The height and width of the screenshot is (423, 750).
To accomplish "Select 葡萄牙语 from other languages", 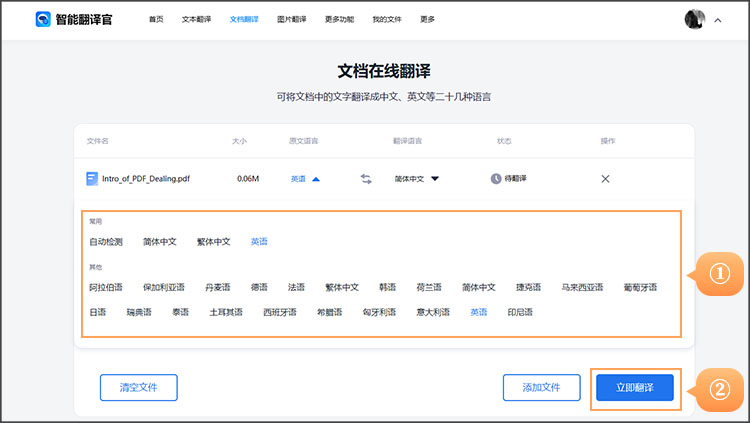I will pos(640,287).
